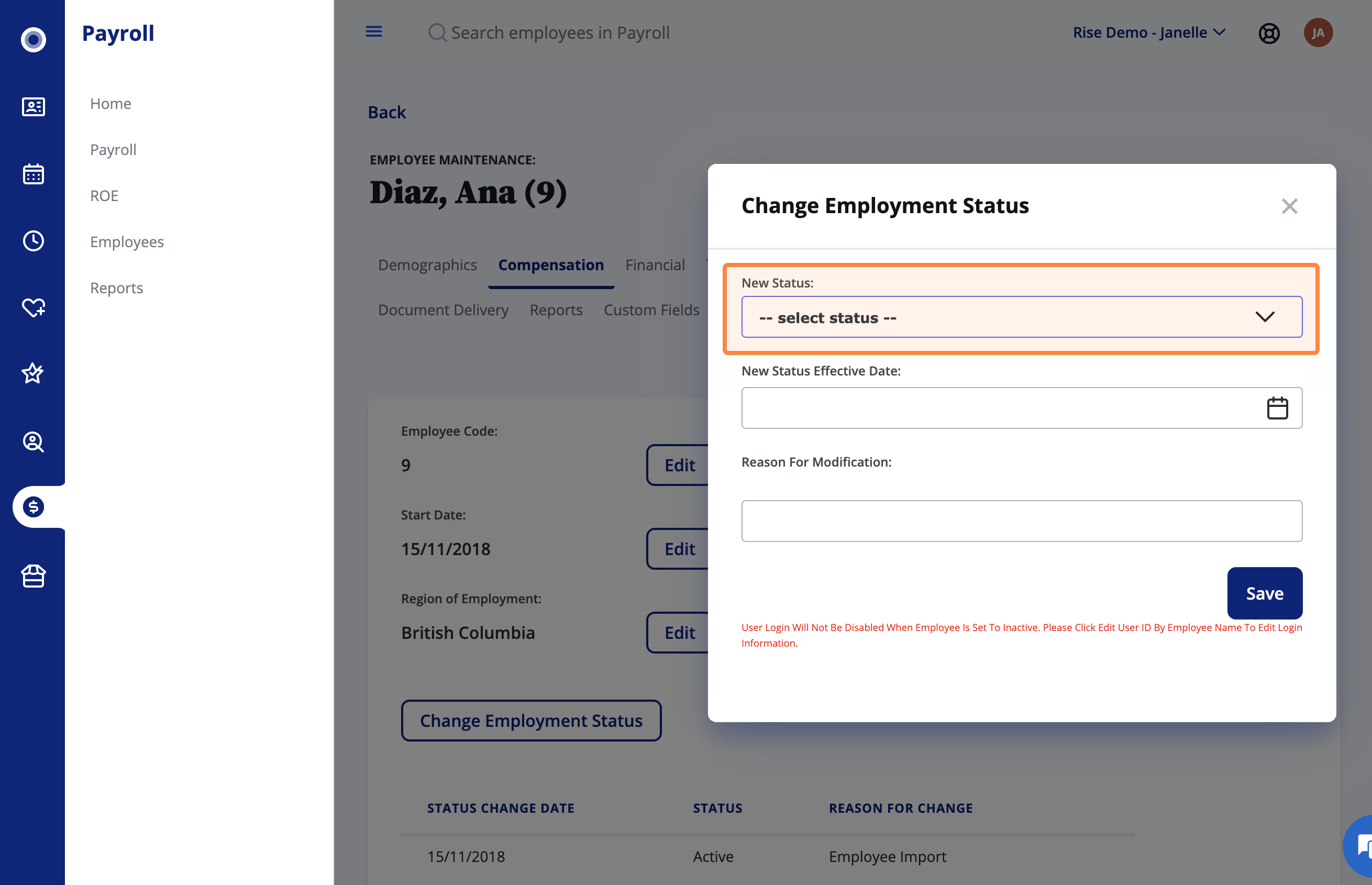Open the person-search recruiting sidebar icon

(x=34, y=441)
